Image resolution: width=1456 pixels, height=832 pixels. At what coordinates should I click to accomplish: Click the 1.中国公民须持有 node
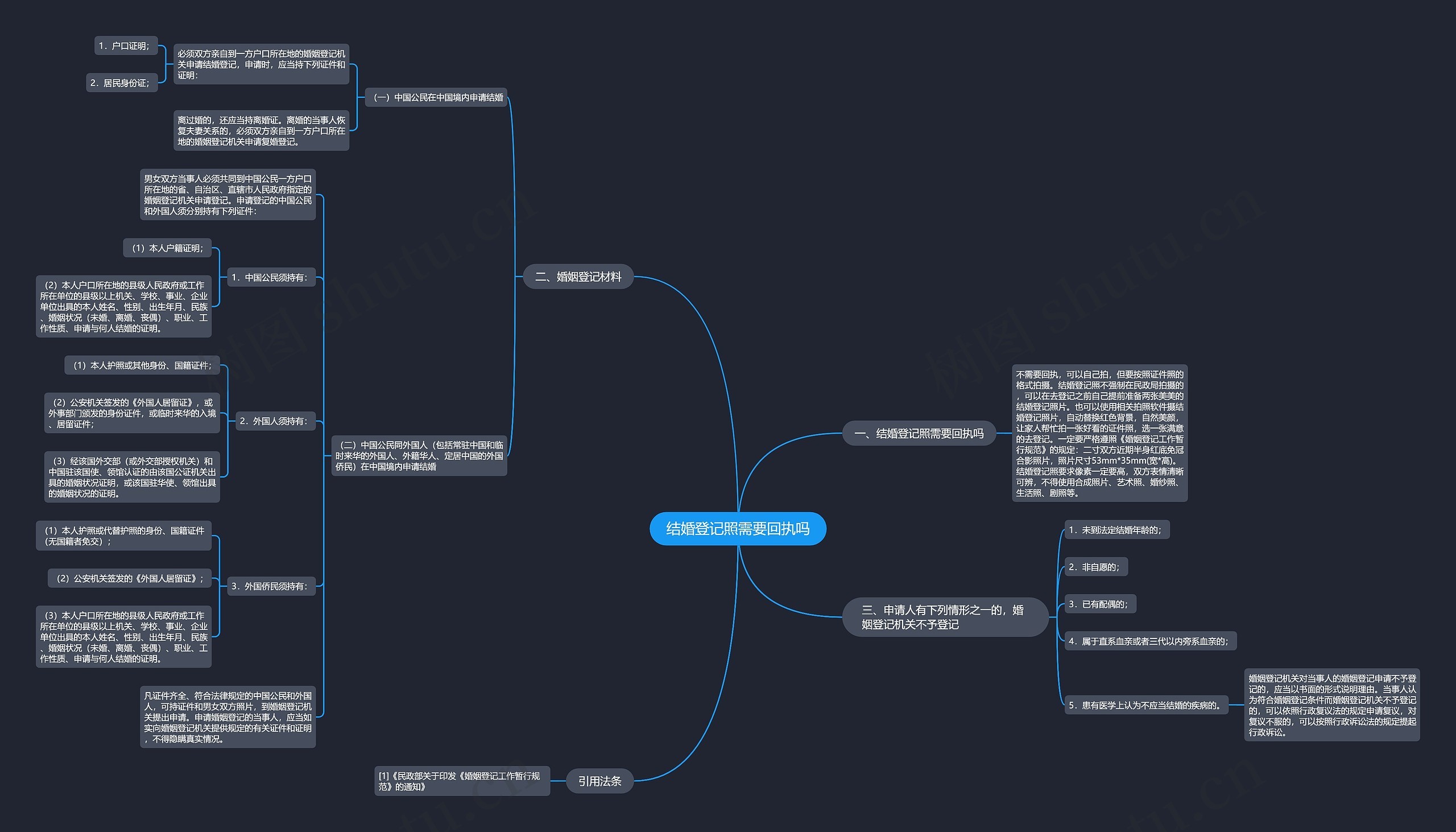271,277
